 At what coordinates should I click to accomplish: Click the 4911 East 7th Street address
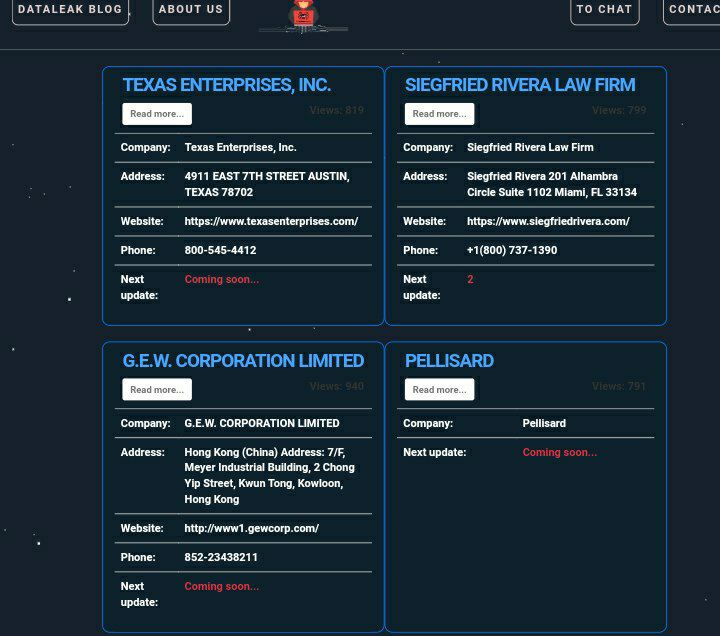click(x=267, y=184)
